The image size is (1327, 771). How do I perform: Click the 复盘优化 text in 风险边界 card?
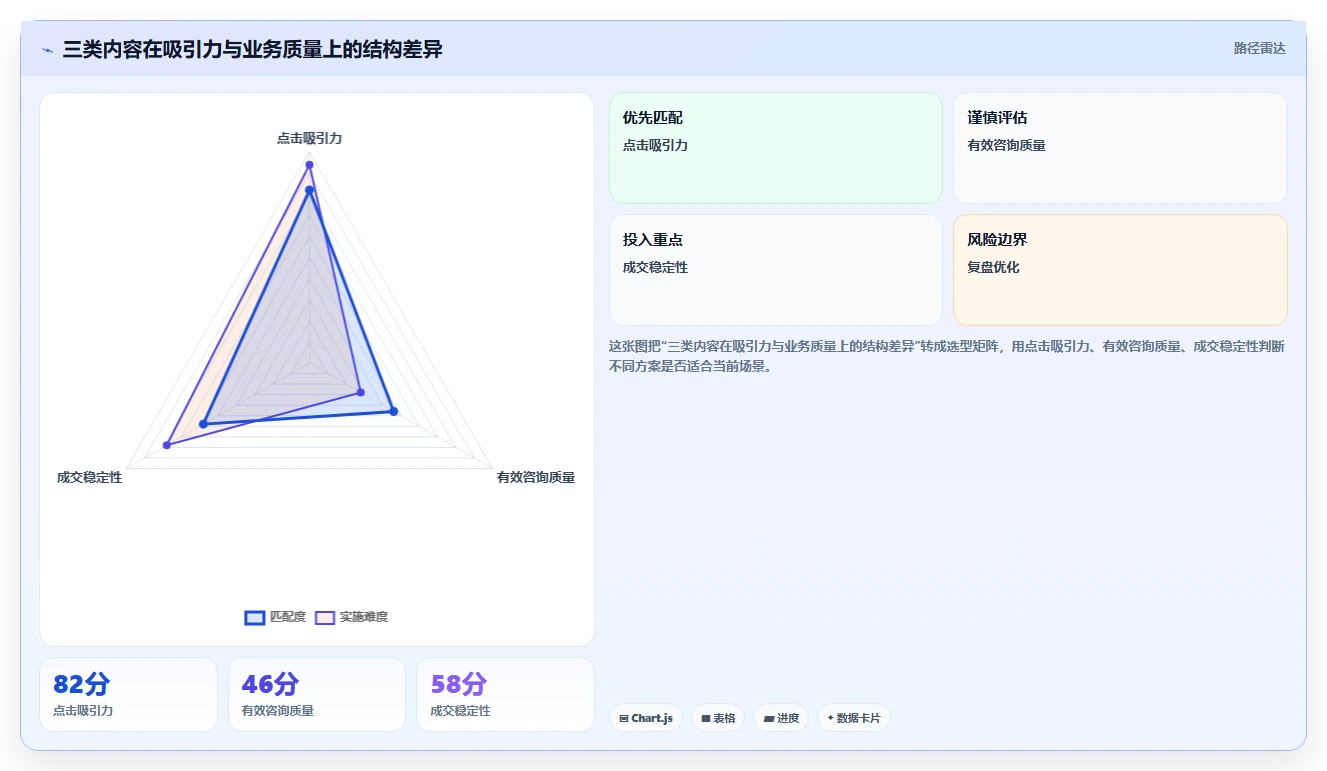point(994,267)
